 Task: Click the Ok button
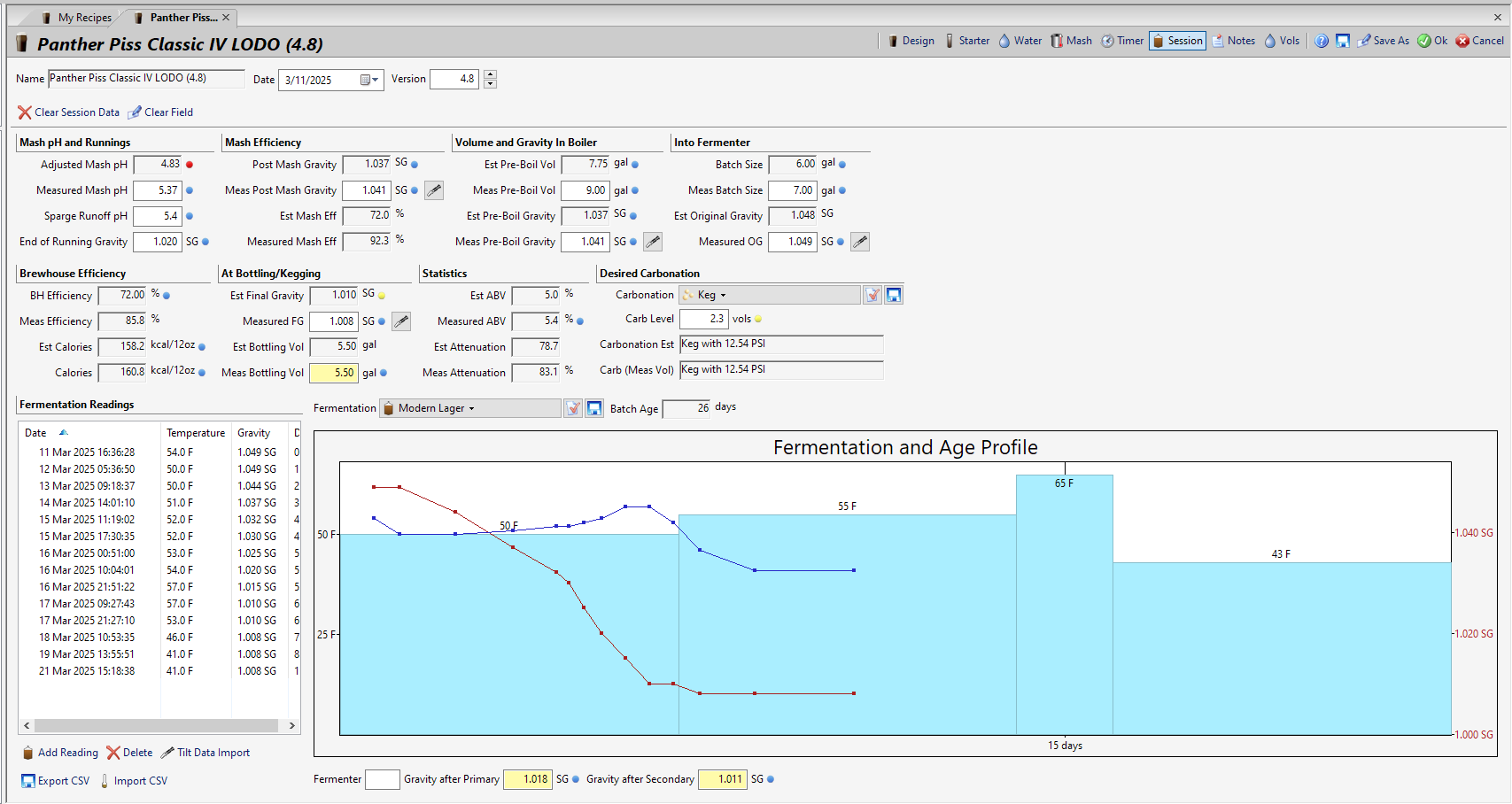1432,41
